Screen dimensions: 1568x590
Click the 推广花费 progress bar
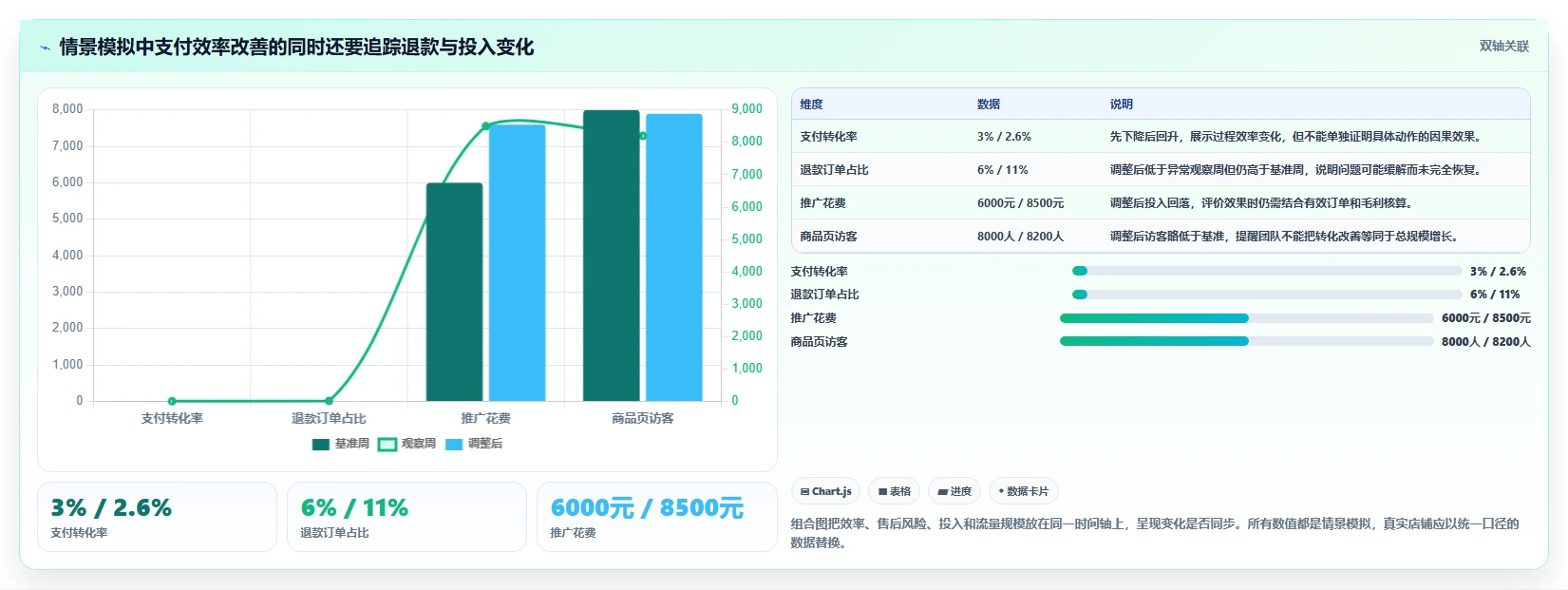point(1246,318)
